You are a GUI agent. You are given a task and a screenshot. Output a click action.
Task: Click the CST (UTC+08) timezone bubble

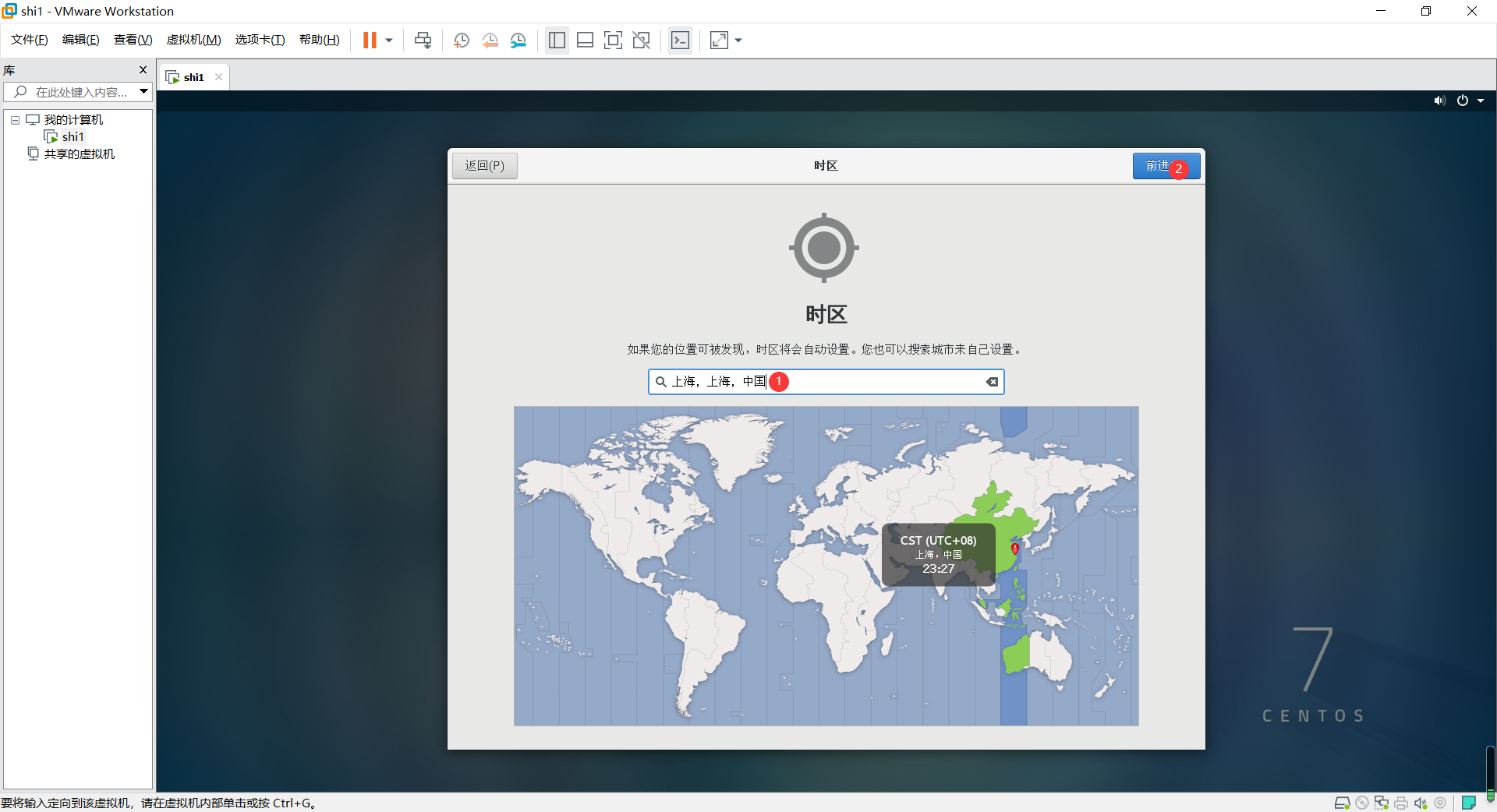pos(938,555)
